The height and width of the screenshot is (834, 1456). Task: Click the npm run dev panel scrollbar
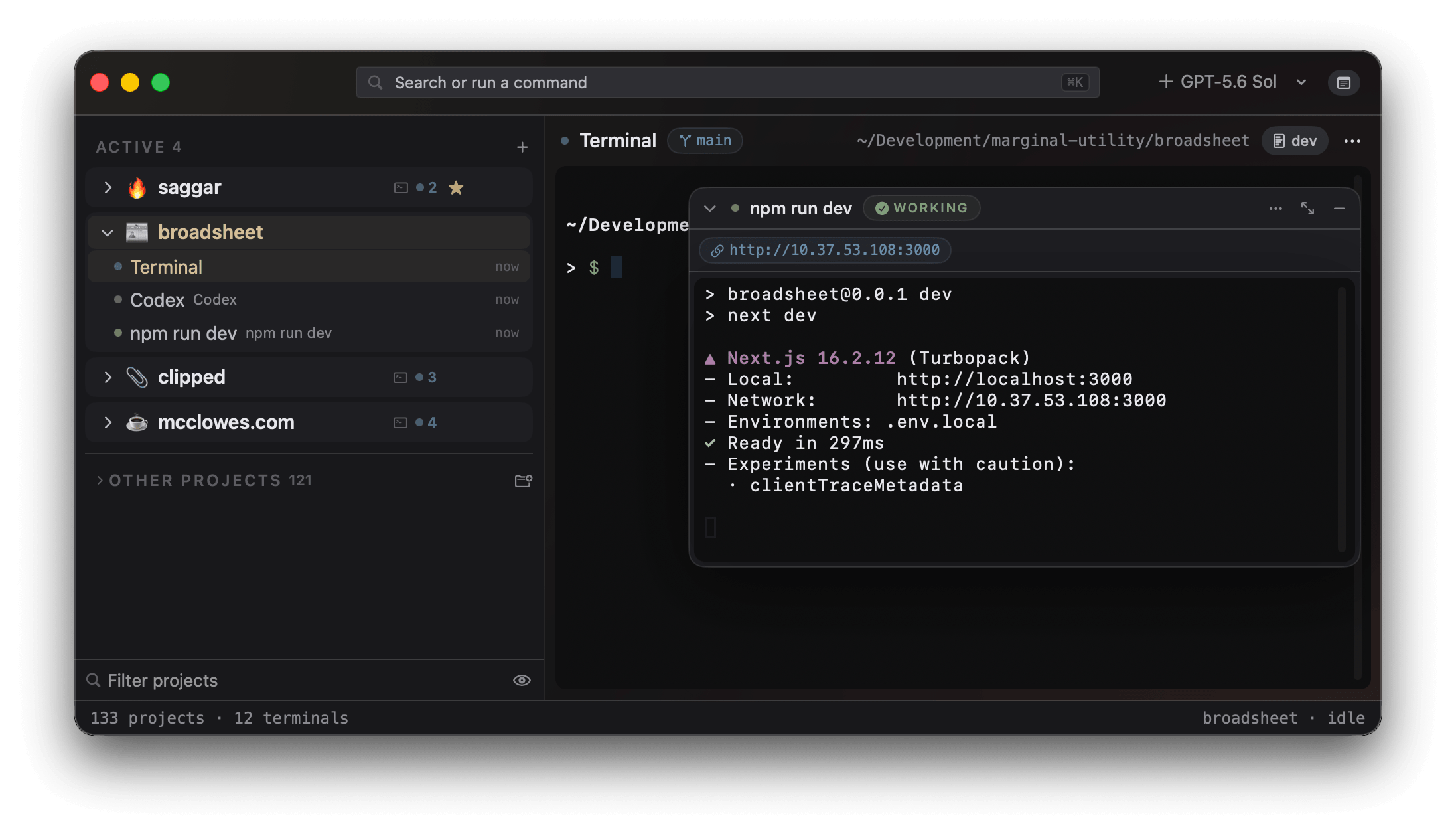1342,420
